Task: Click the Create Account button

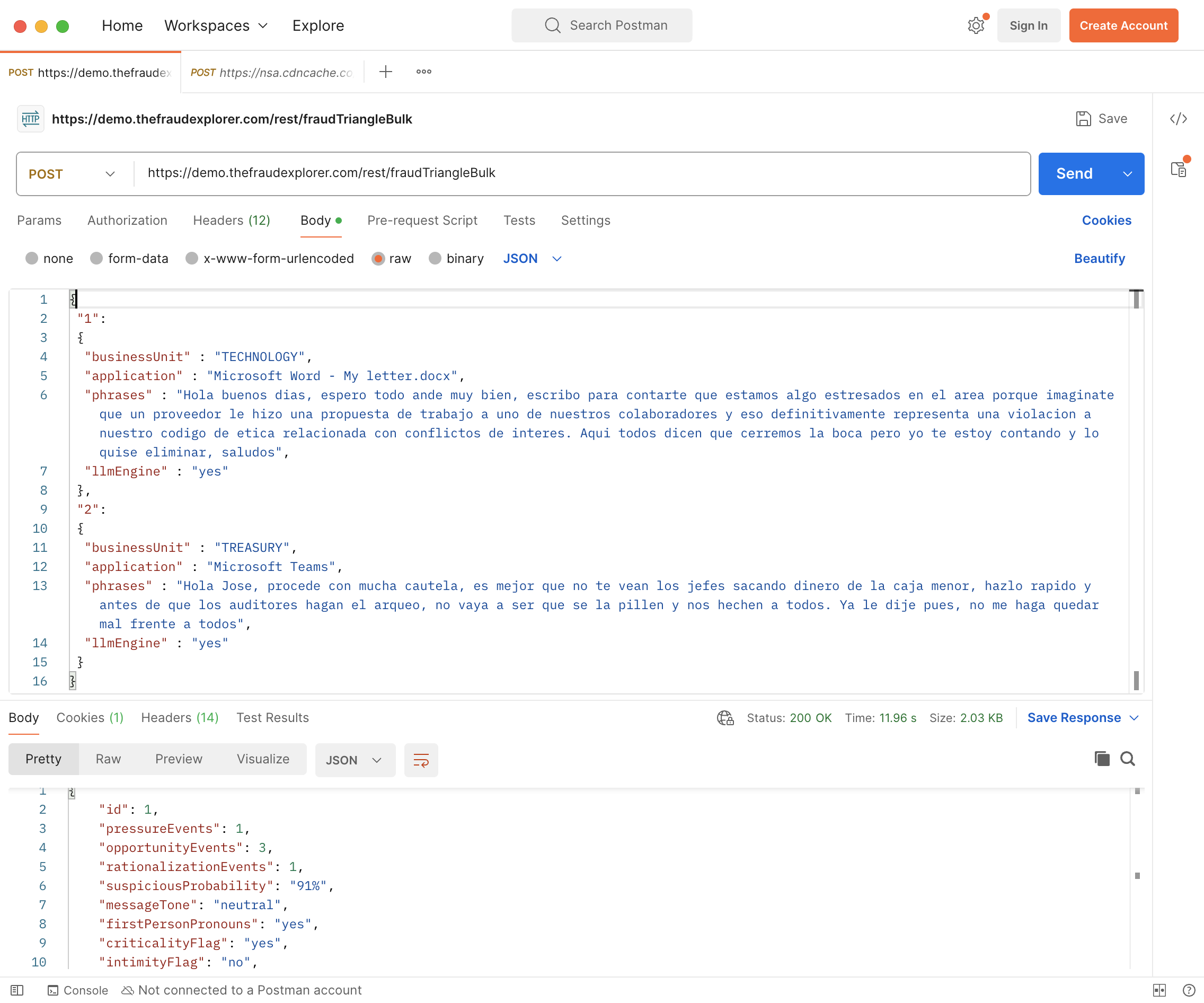Action: [x=1123, y=25]
